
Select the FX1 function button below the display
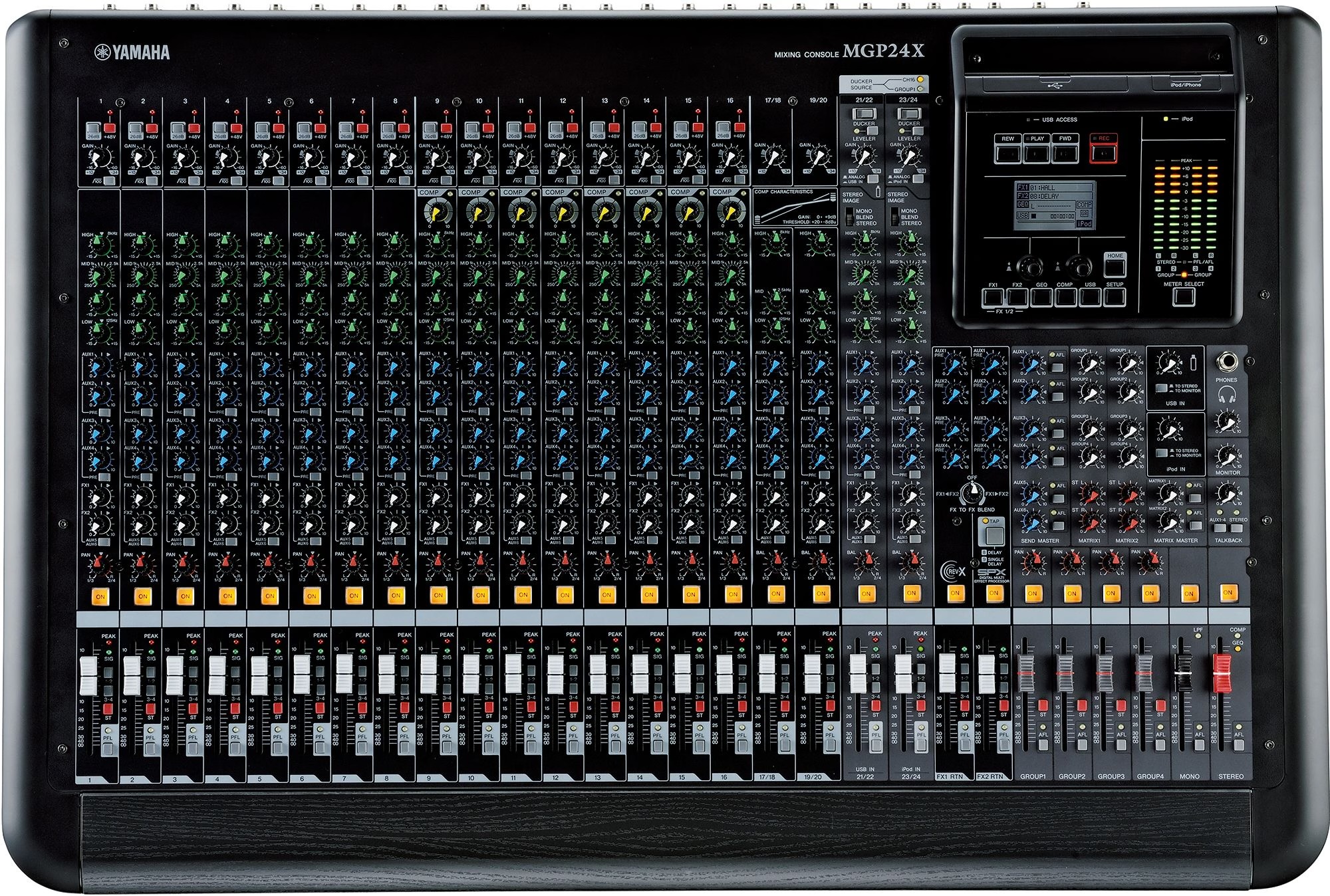[993, 298]
